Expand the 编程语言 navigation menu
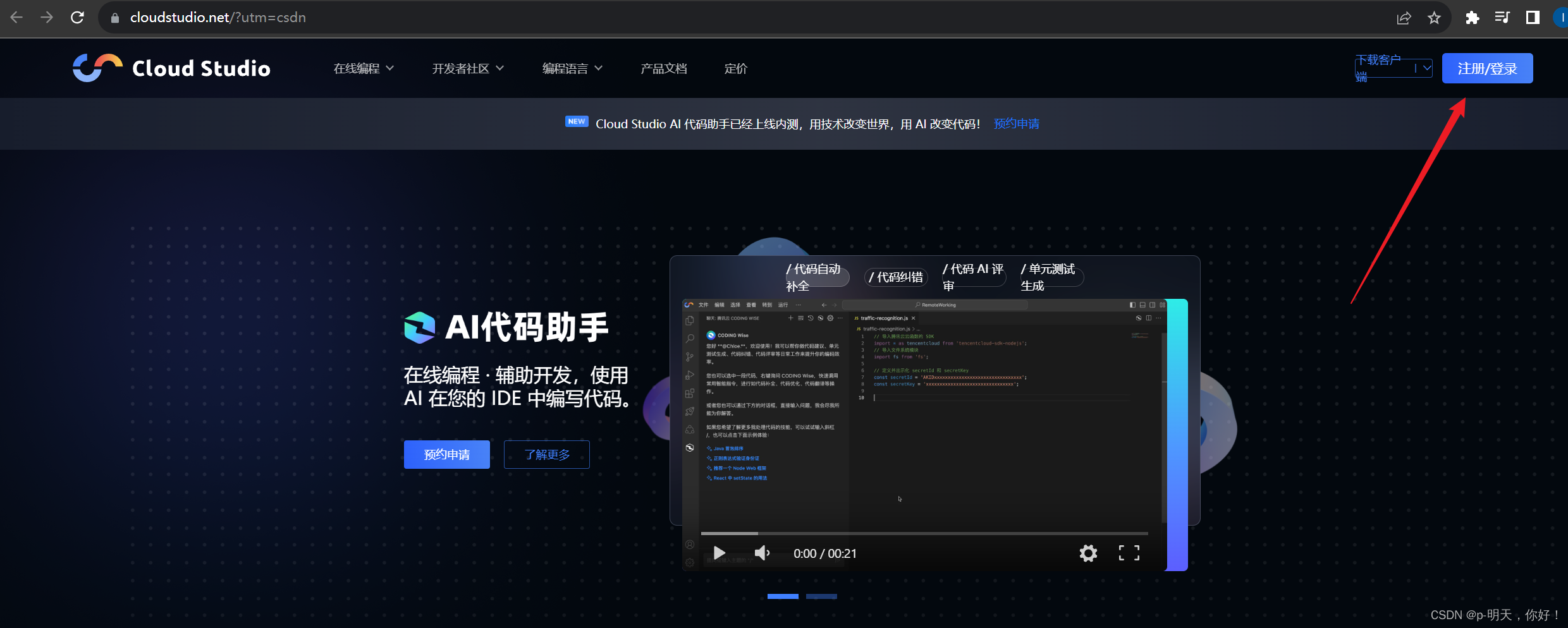Screen dimensions: 1568x628 (x=572, y=68)
